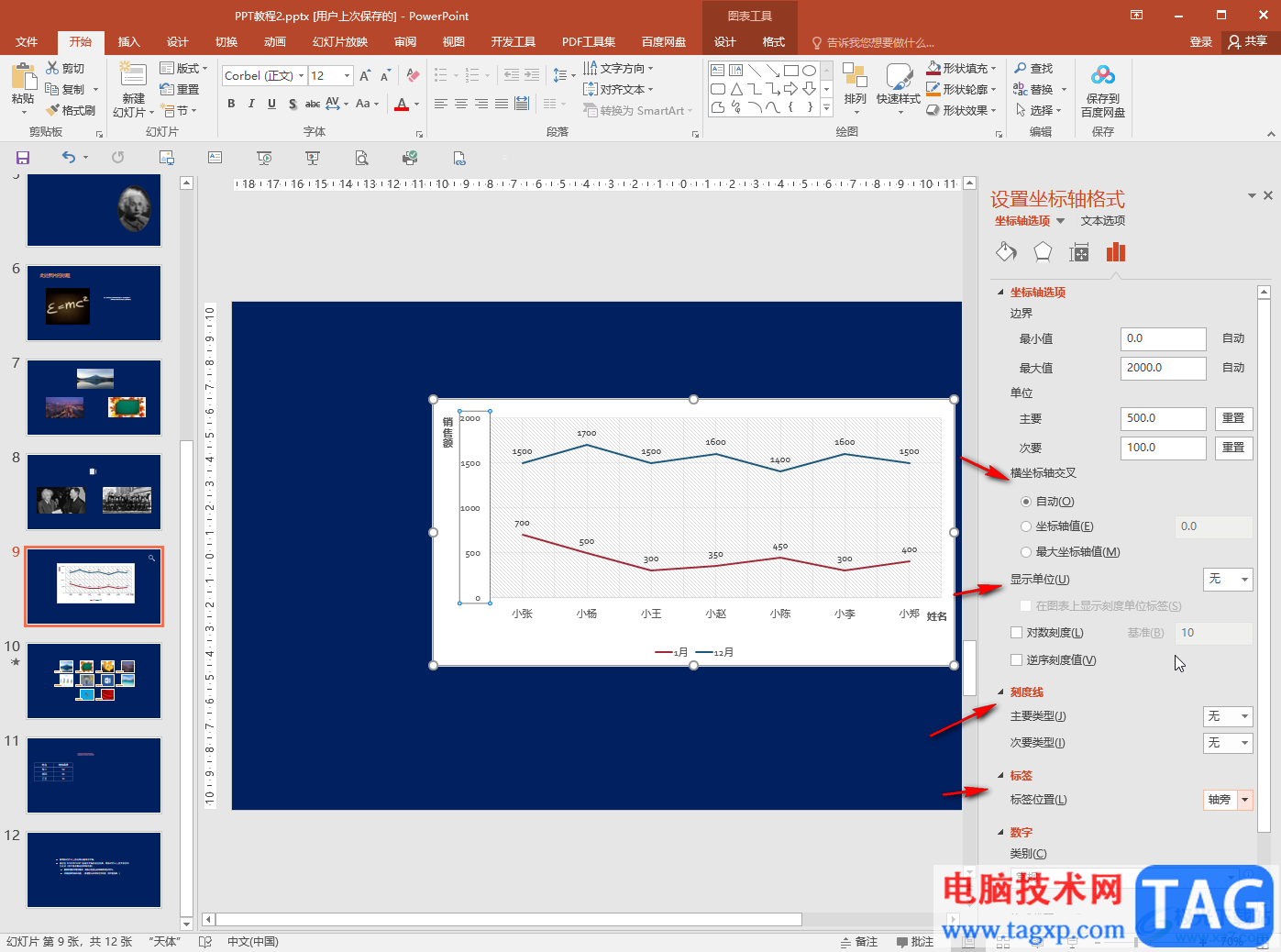Enable the 逆序刻度值(V) checkbox
1281x952 pixels.
click(x=1016, y=660)
